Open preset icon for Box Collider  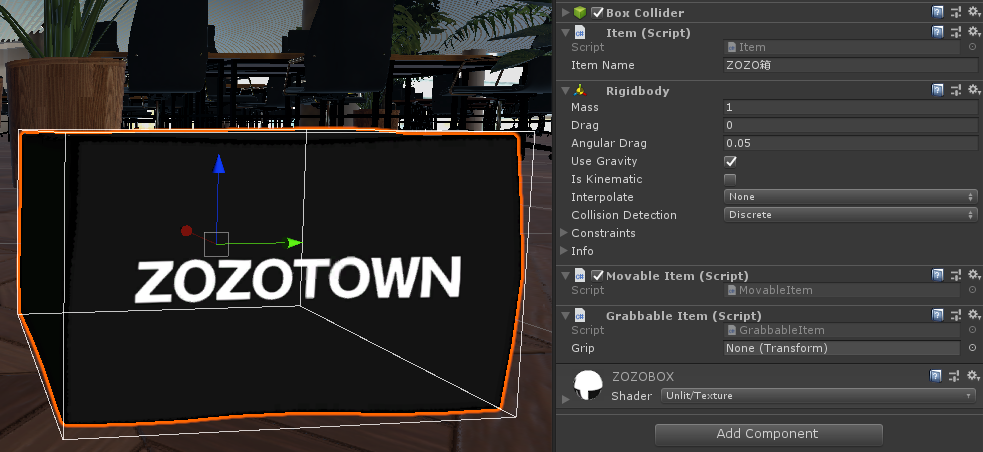tap(955, 12)
